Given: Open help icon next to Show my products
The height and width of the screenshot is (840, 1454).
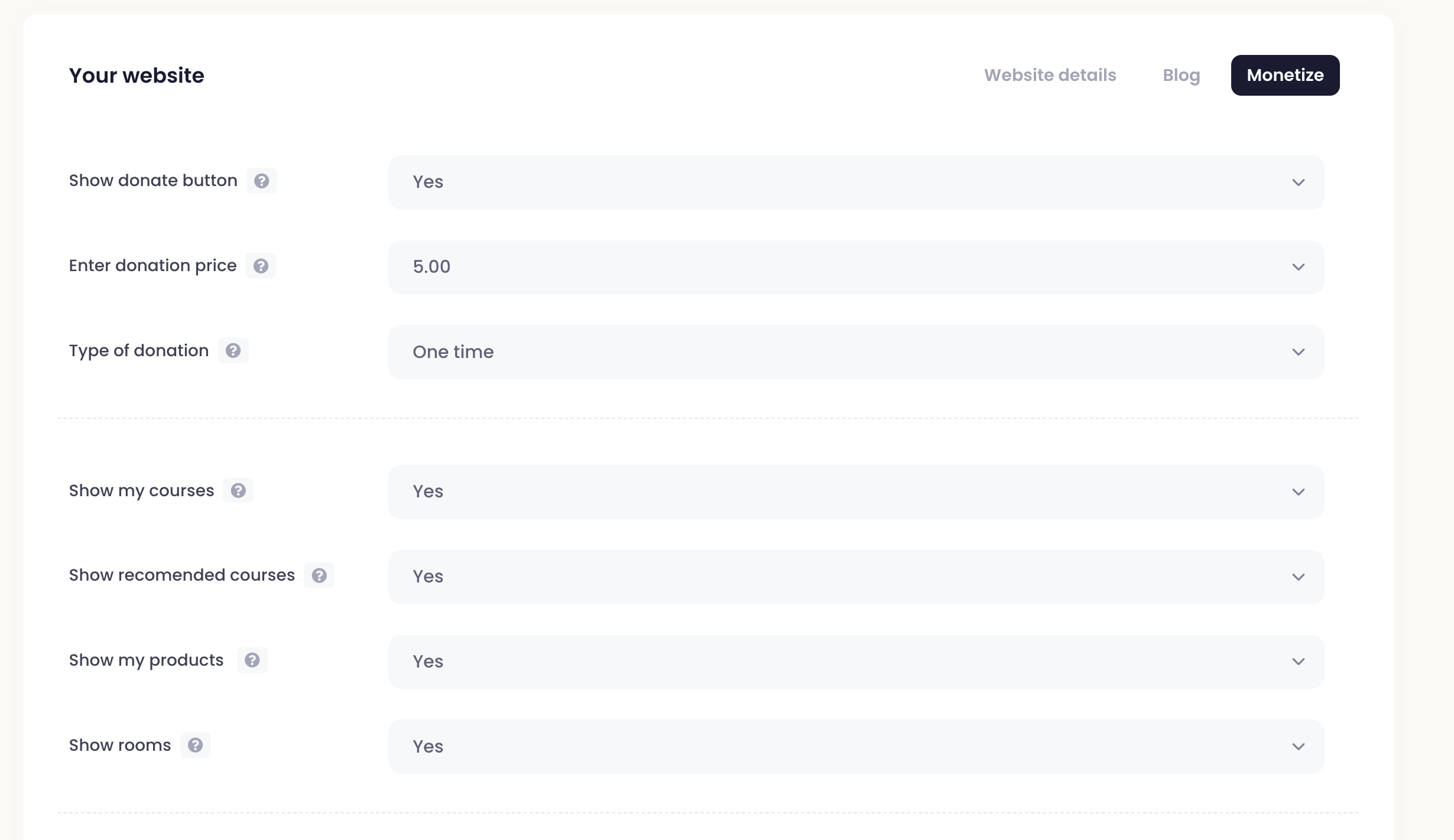Looking at the screenshot, I should point(252,660).
